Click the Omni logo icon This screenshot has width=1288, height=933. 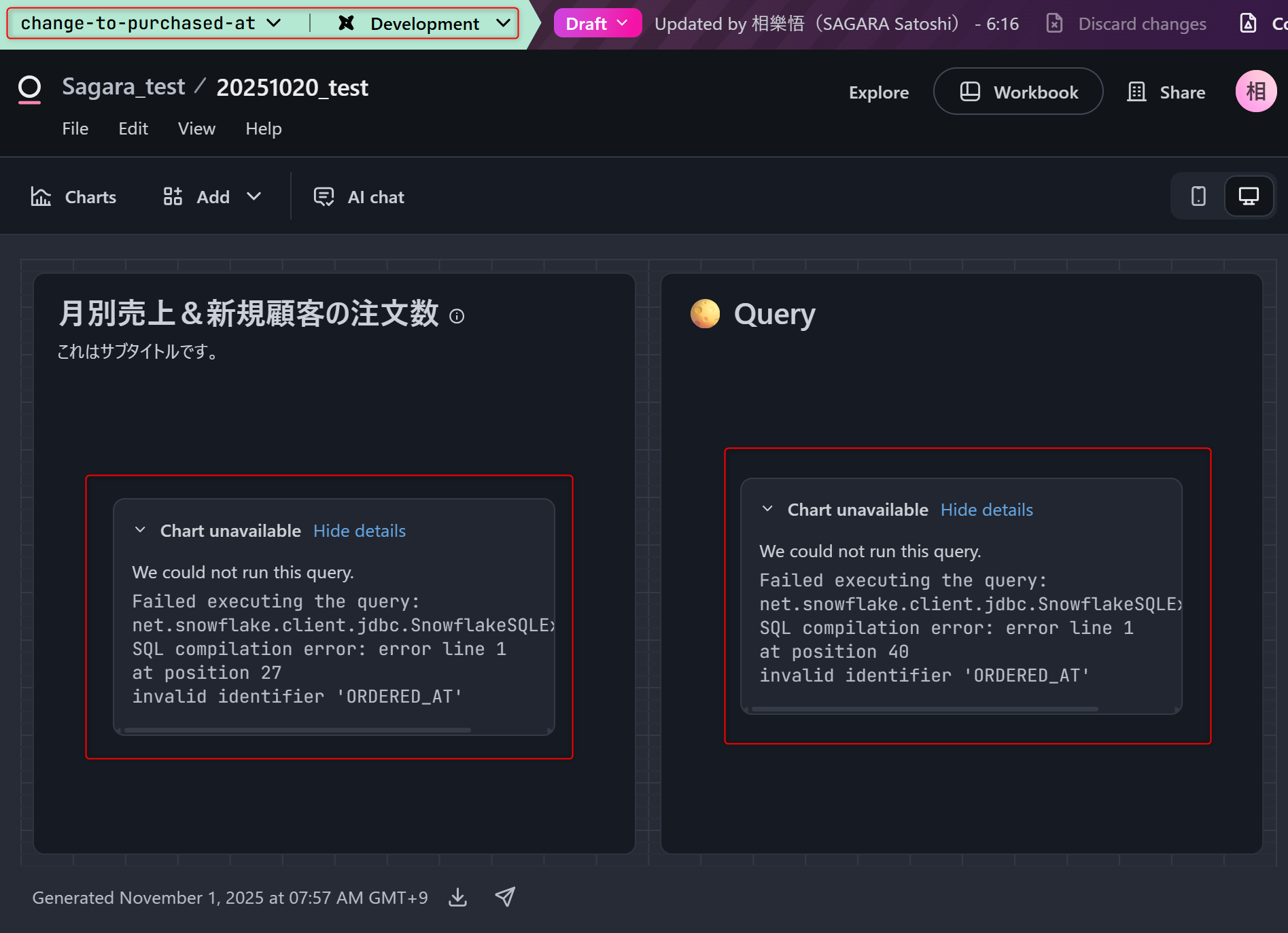[29, 89]
